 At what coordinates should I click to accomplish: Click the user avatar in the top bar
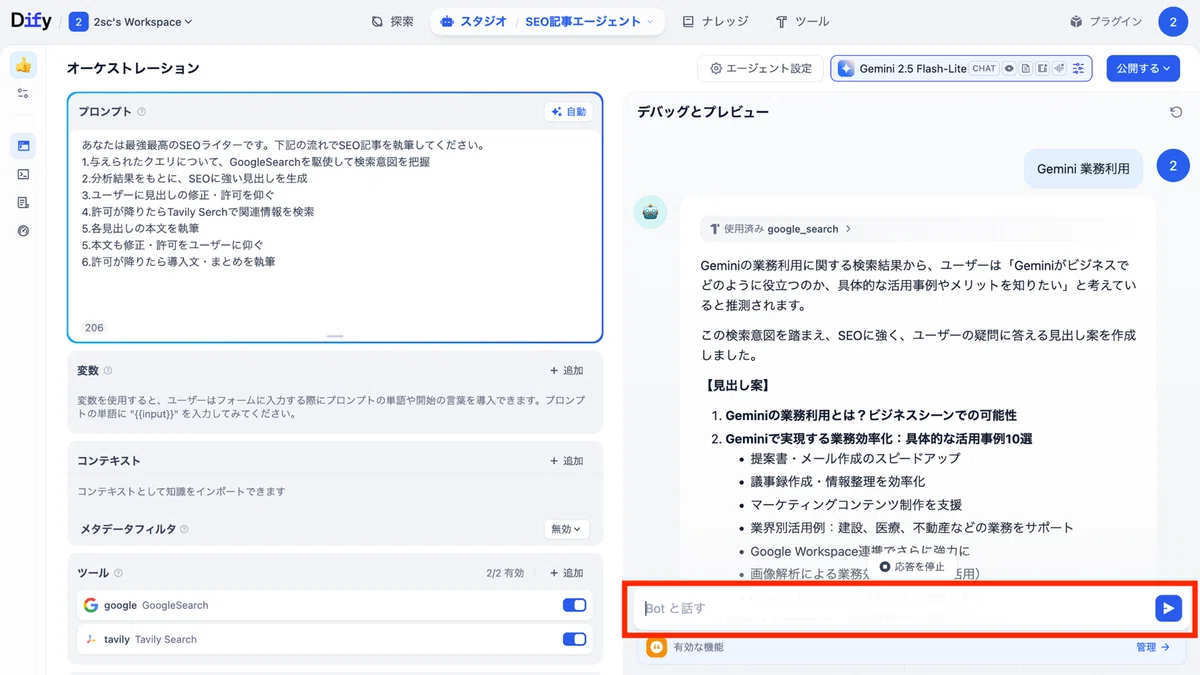(x=1173, y=21)
